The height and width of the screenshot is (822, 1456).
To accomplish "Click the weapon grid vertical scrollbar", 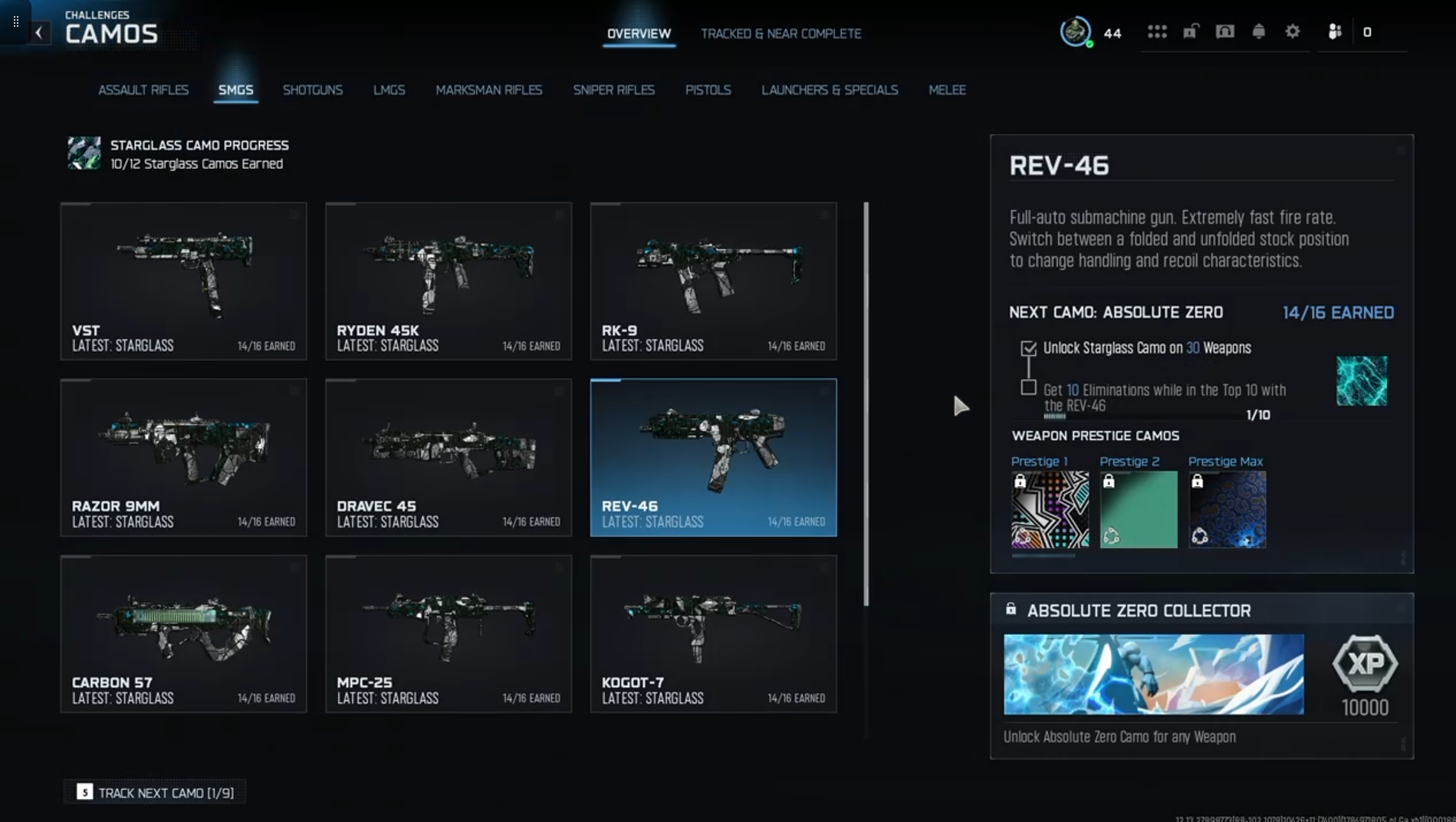I will pyautogui.click(x=866, y=404).
